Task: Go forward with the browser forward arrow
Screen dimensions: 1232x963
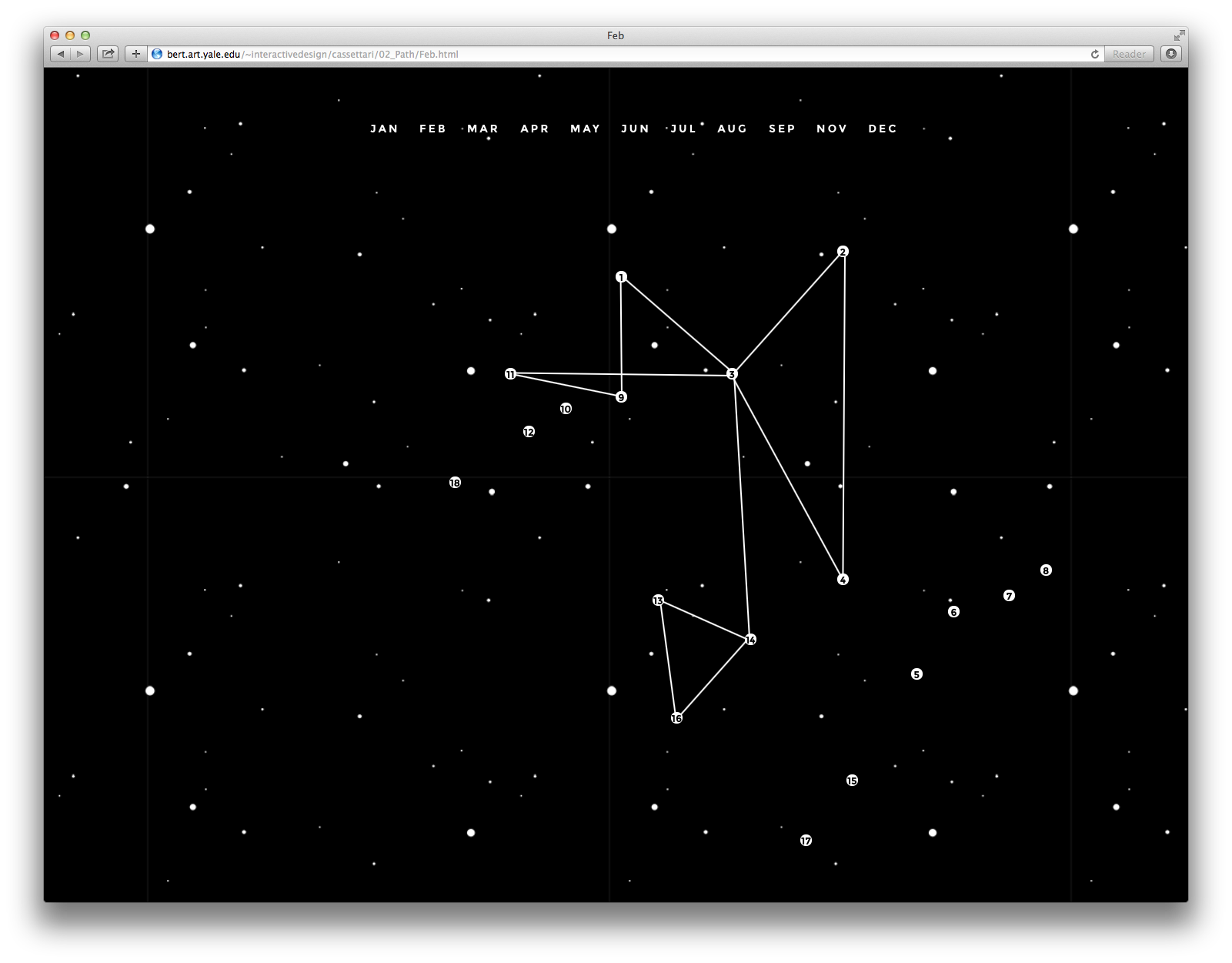Action: (81, 54)
